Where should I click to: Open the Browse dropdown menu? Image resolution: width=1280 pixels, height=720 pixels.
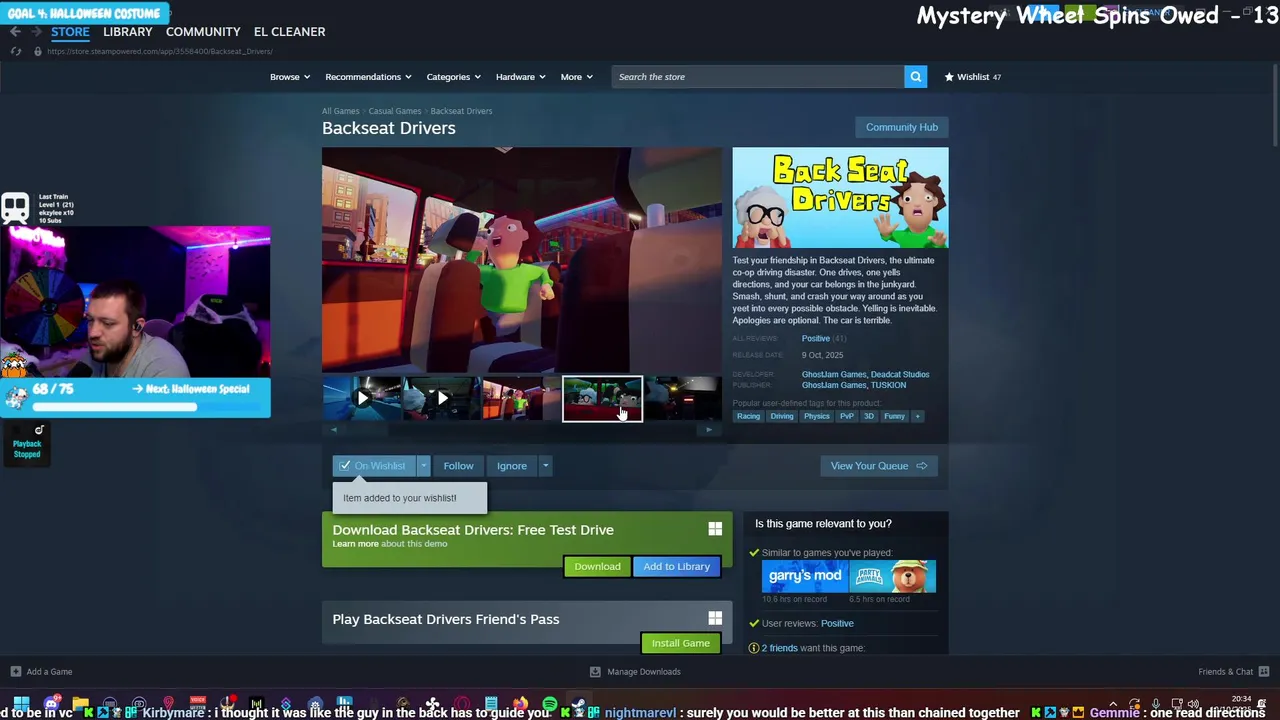[290, 77]
